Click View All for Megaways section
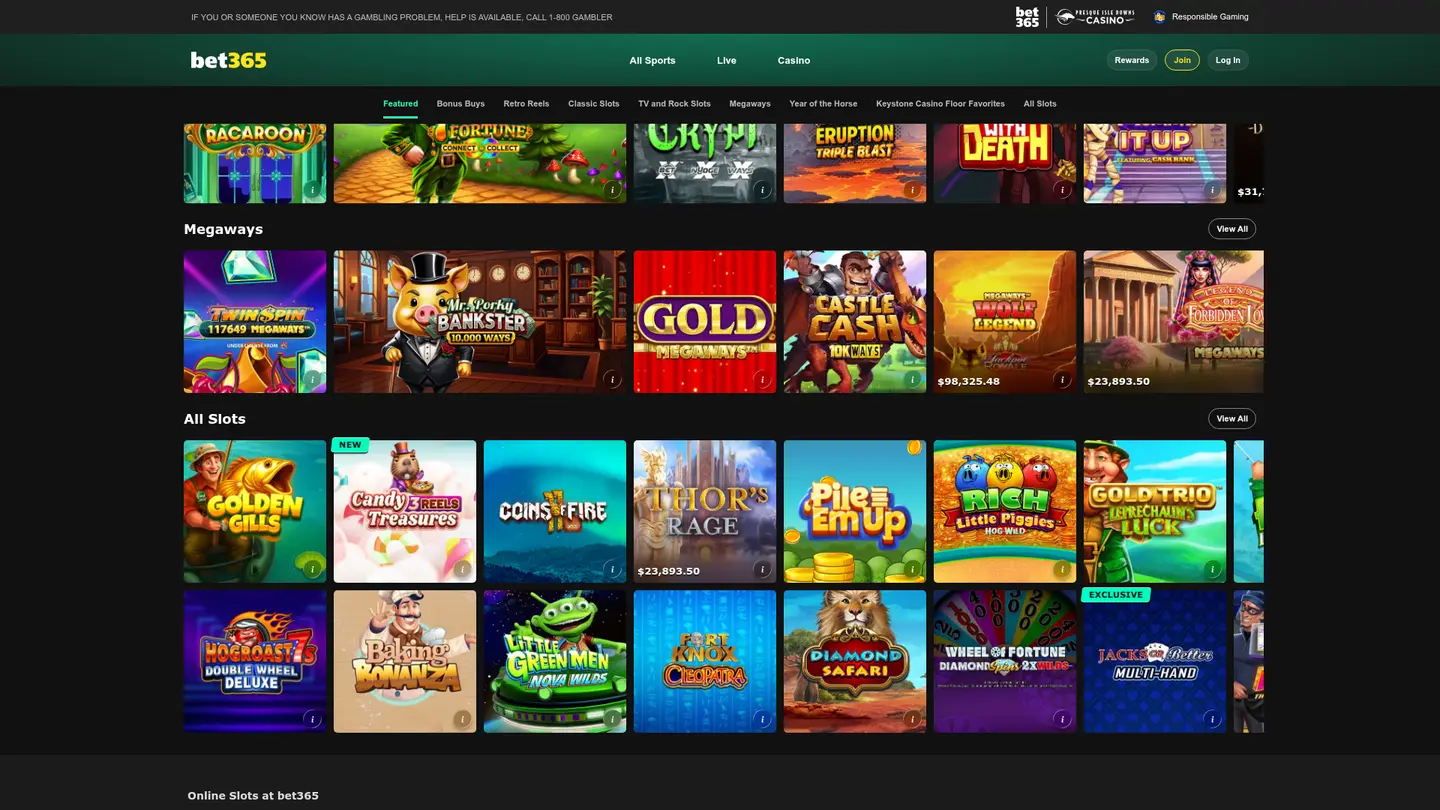This screenshot has height=810, width=1440. [1232, 229]
